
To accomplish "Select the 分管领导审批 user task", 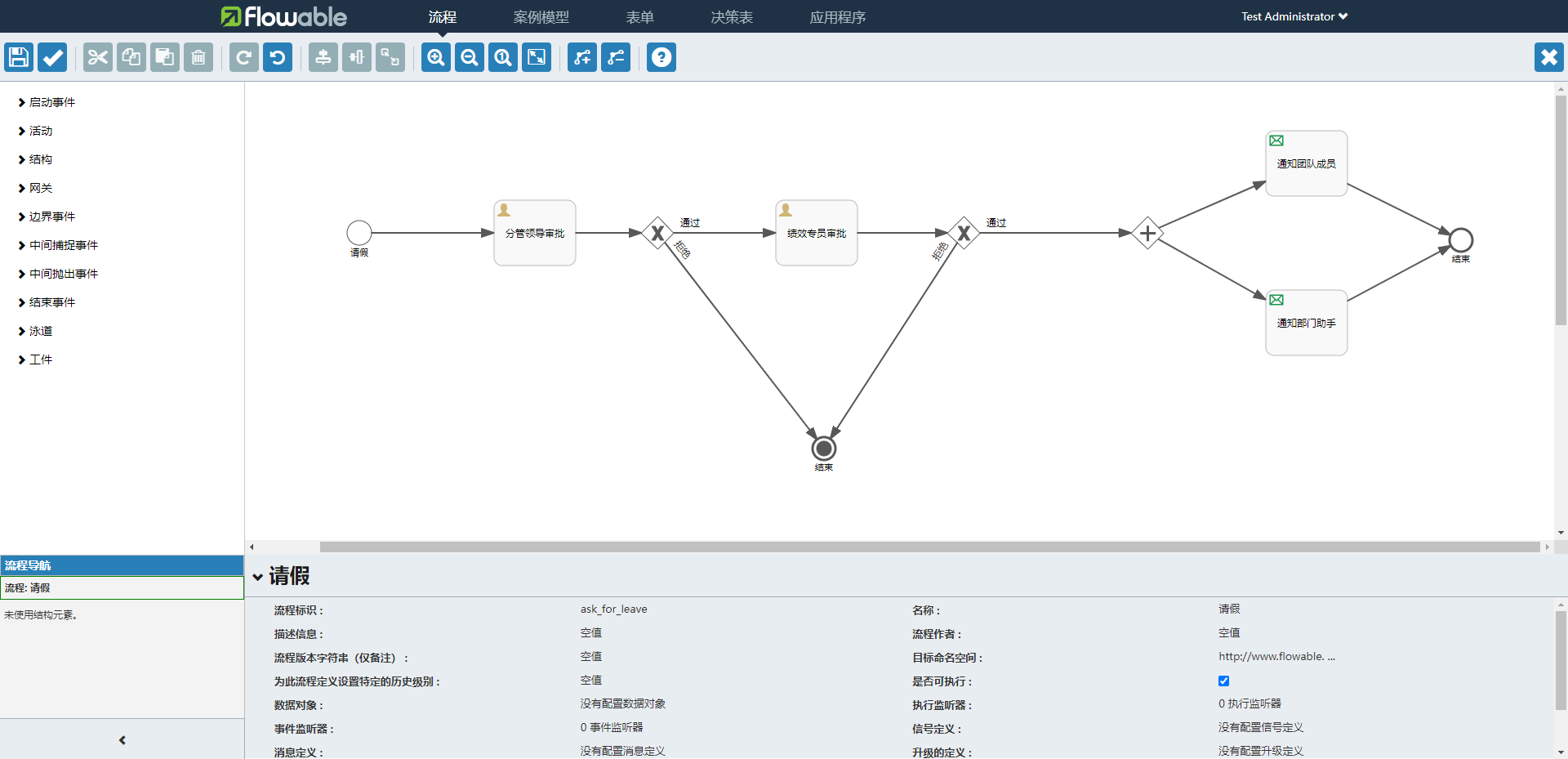I will click(x=535, y=233).
